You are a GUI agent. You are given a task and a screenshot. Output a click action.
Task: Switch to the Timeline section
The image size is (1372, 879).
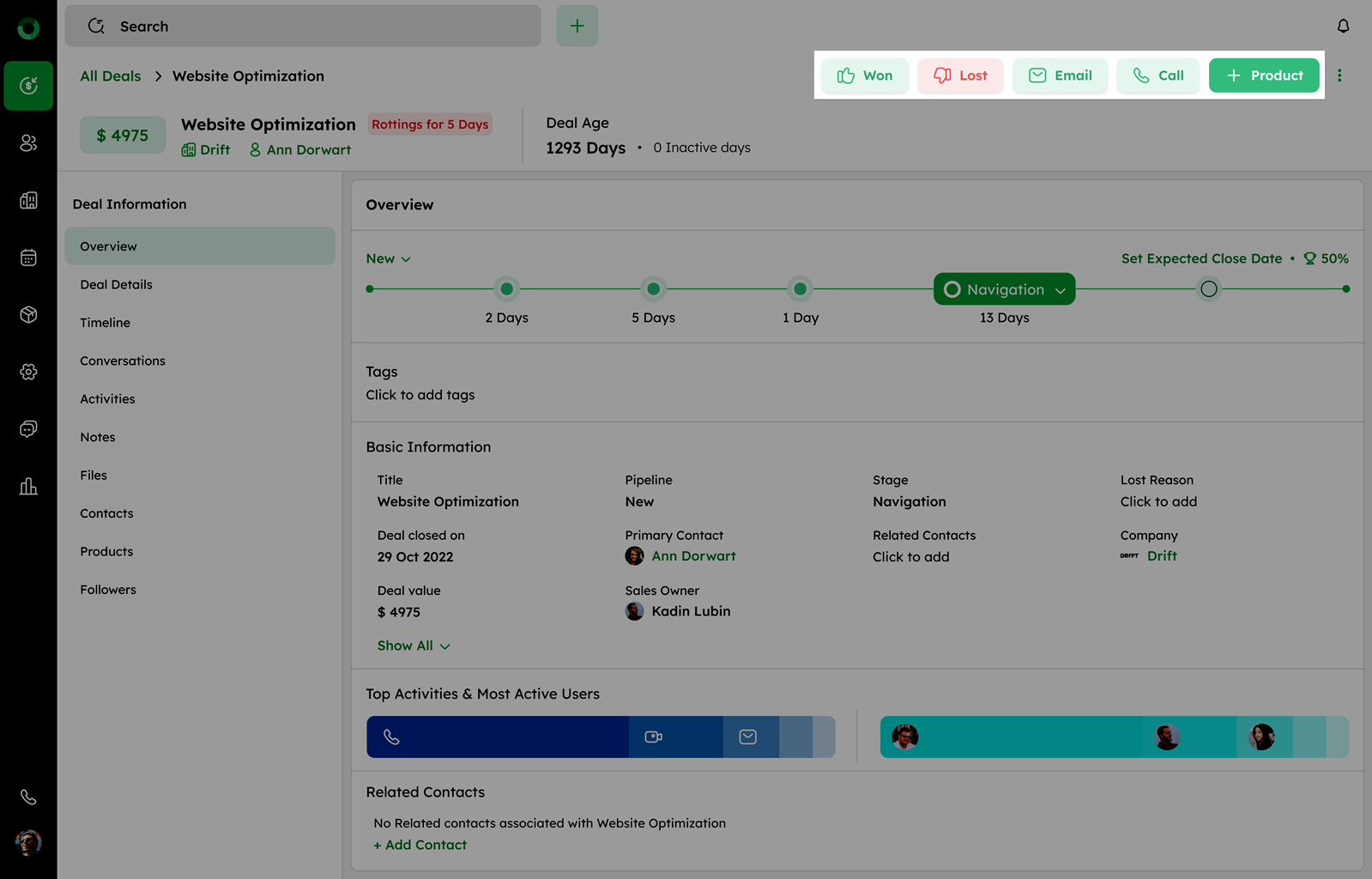point(106,323)
